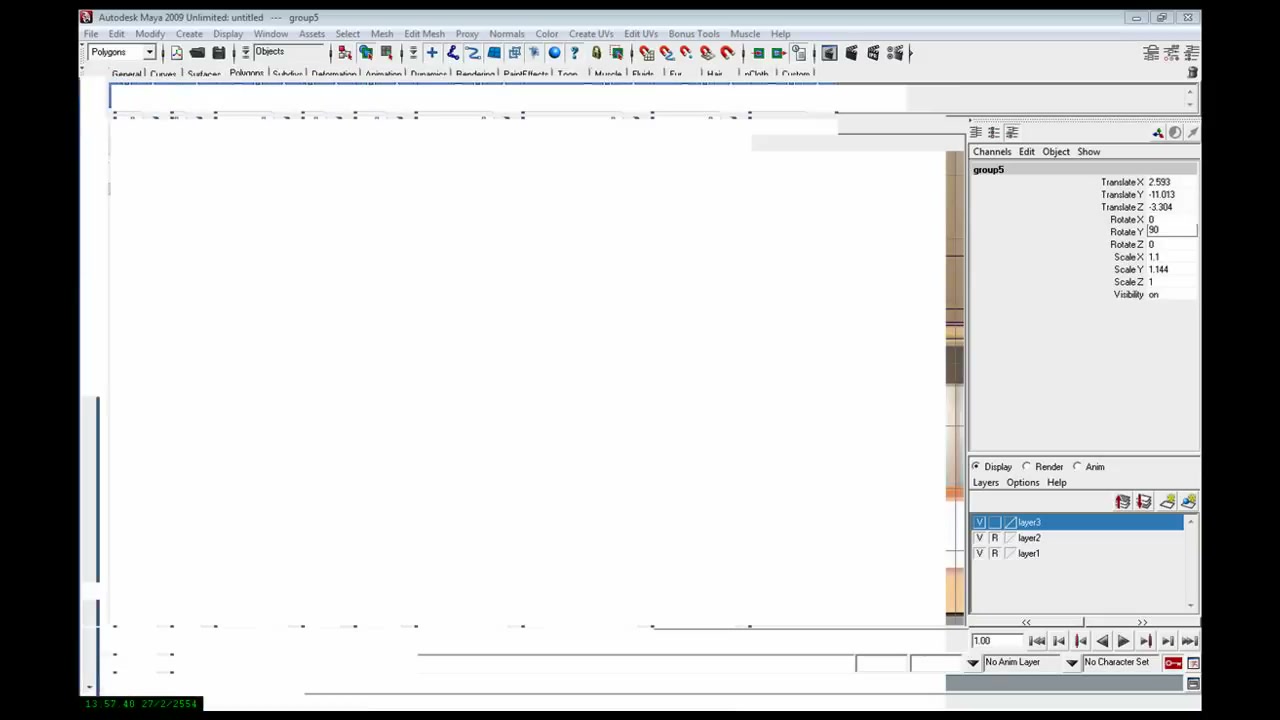1280x720 pixels.
Task: Click the IPR render clapboard icon
Action: pyautogui.click(x=873, y=52)
